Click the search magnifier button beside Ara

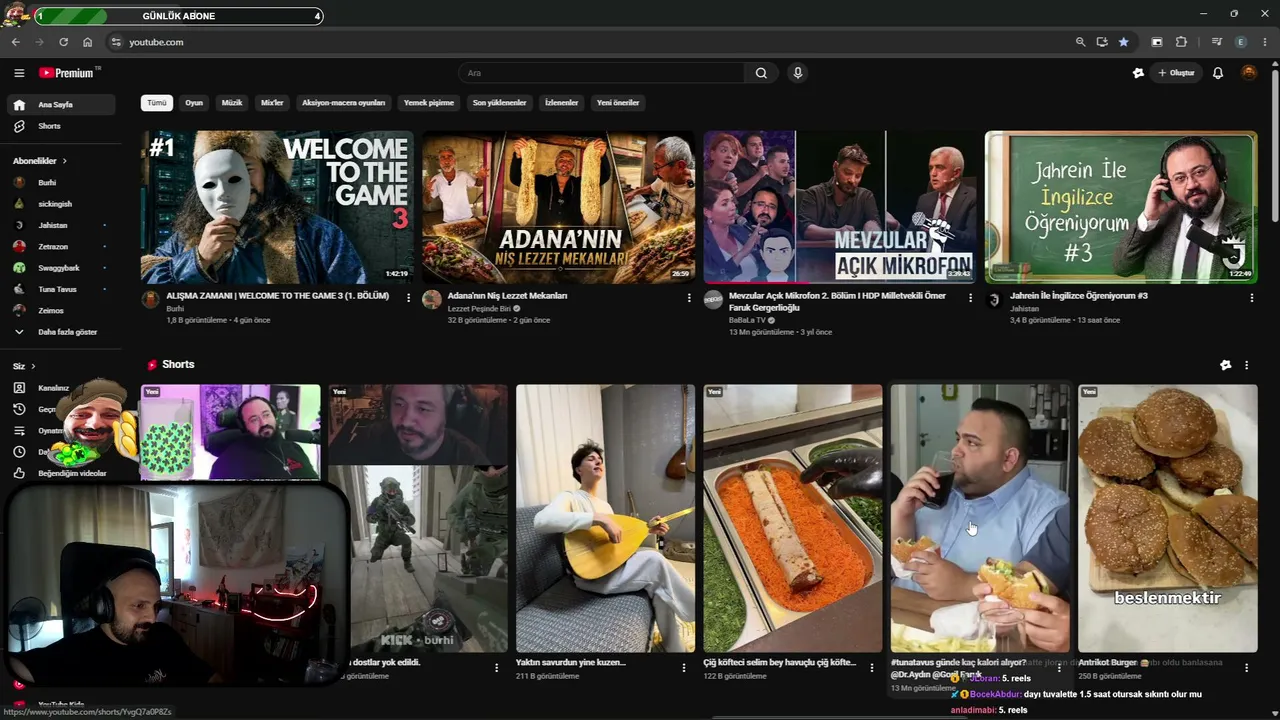click(761, 73)
